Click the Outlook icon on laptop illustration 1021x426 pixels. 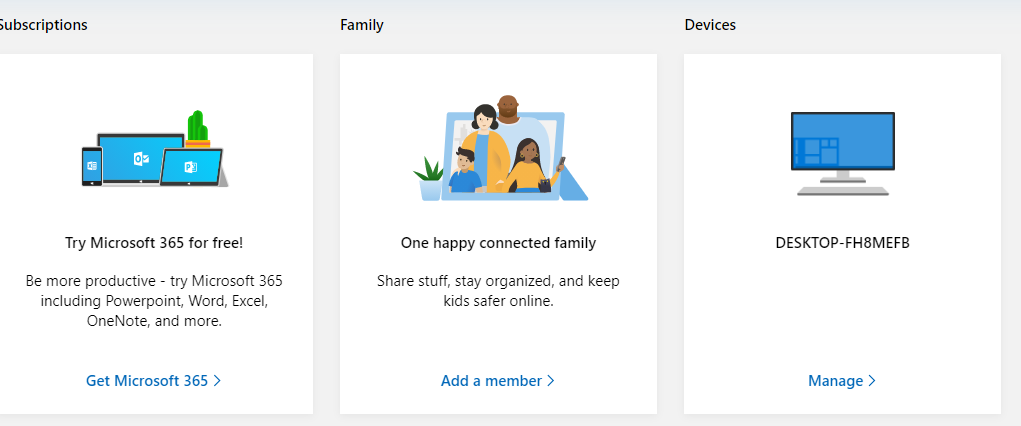click(141, 158)
